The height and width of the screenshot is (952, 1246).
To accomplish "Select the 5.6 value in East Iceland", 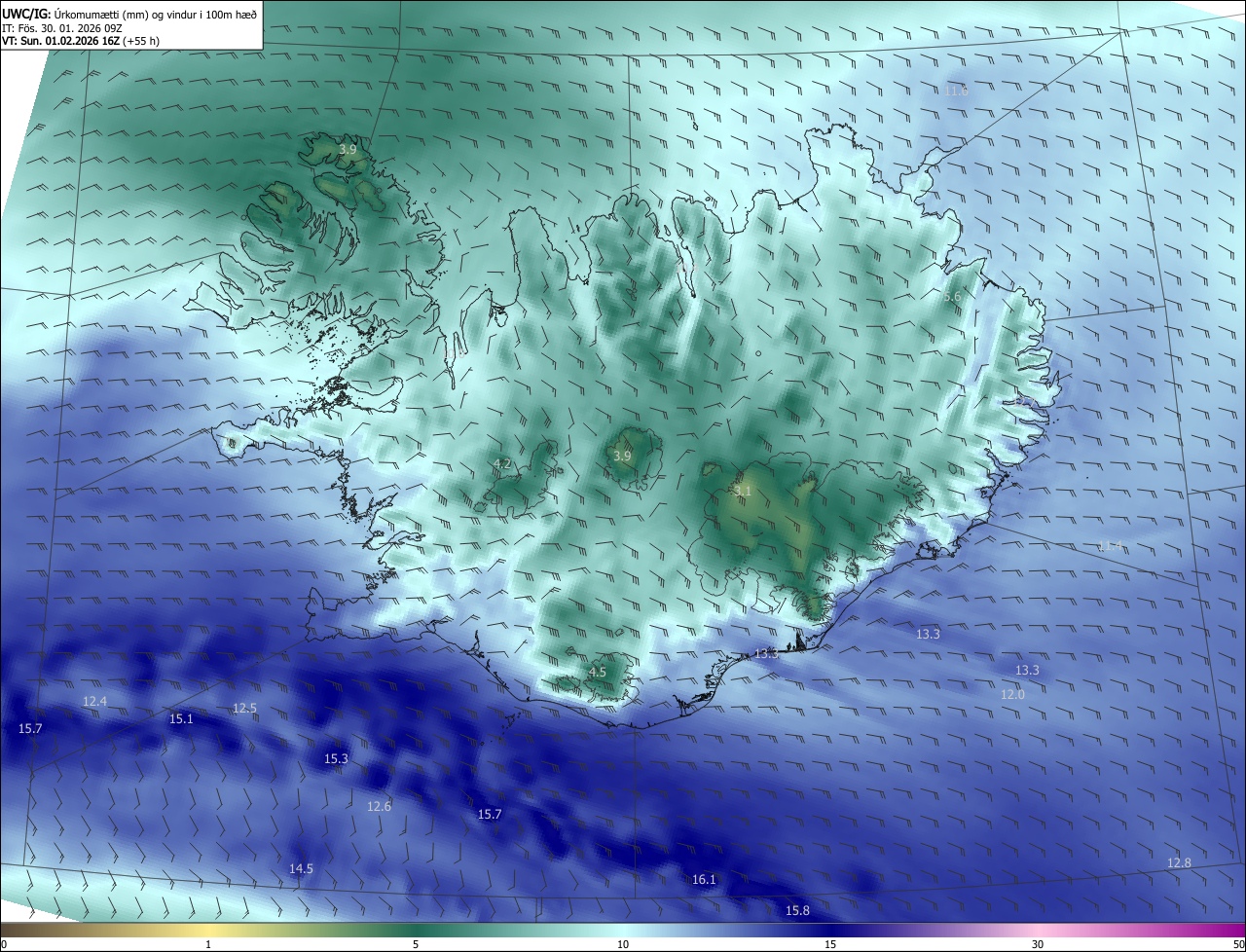I will (952, 297).
